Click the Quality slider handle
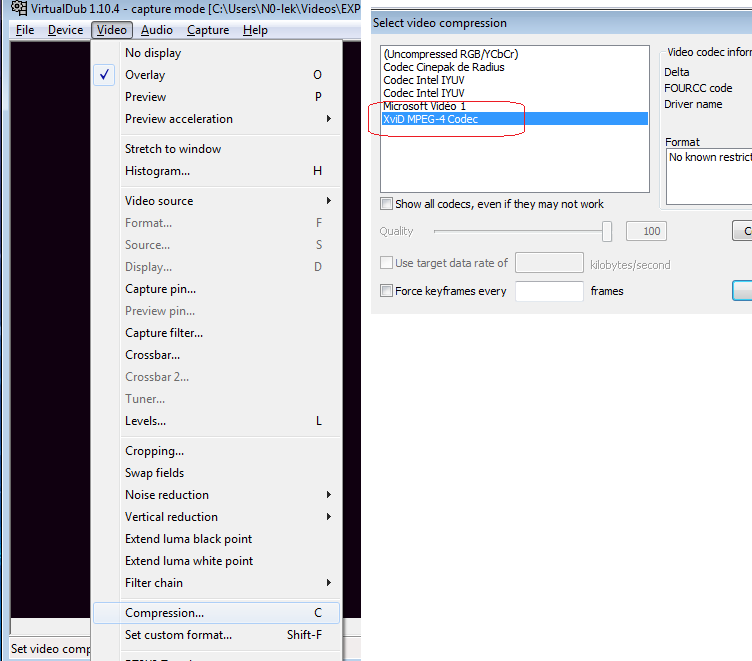The image size is (752, 661). pos(607,231)
